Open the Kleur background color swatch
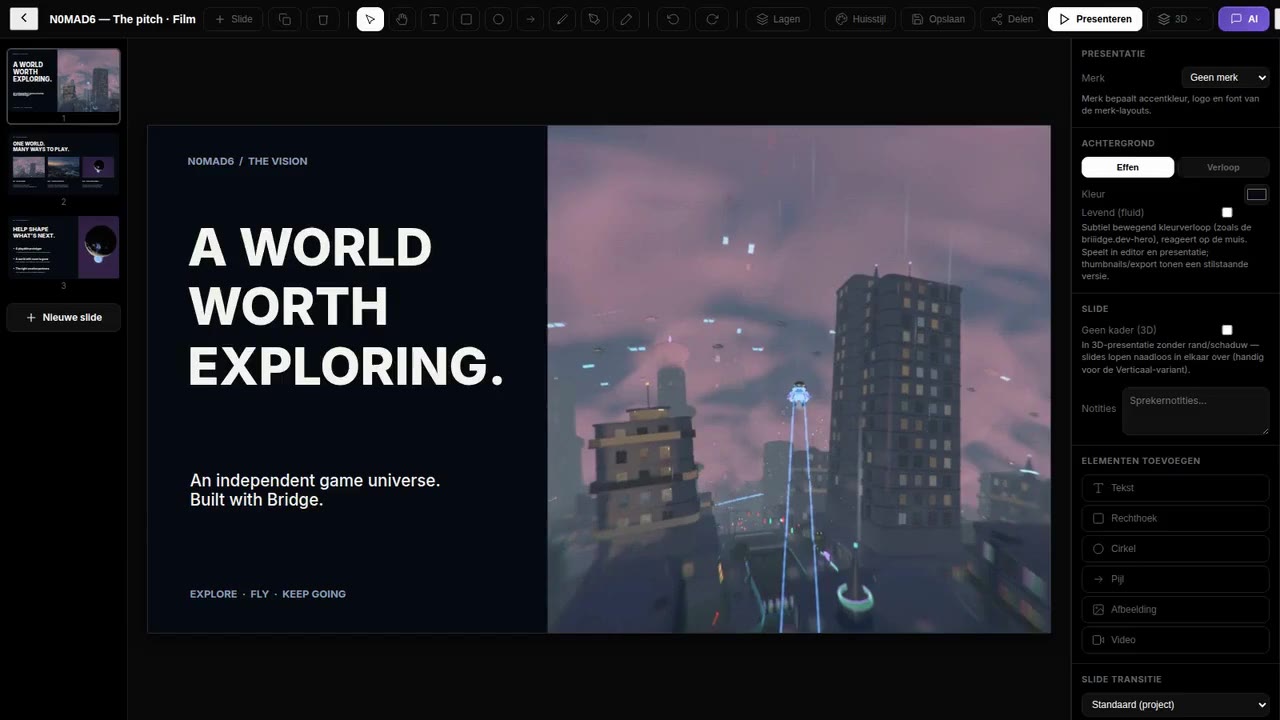 pyautogui.click(x=1256, y=194)
